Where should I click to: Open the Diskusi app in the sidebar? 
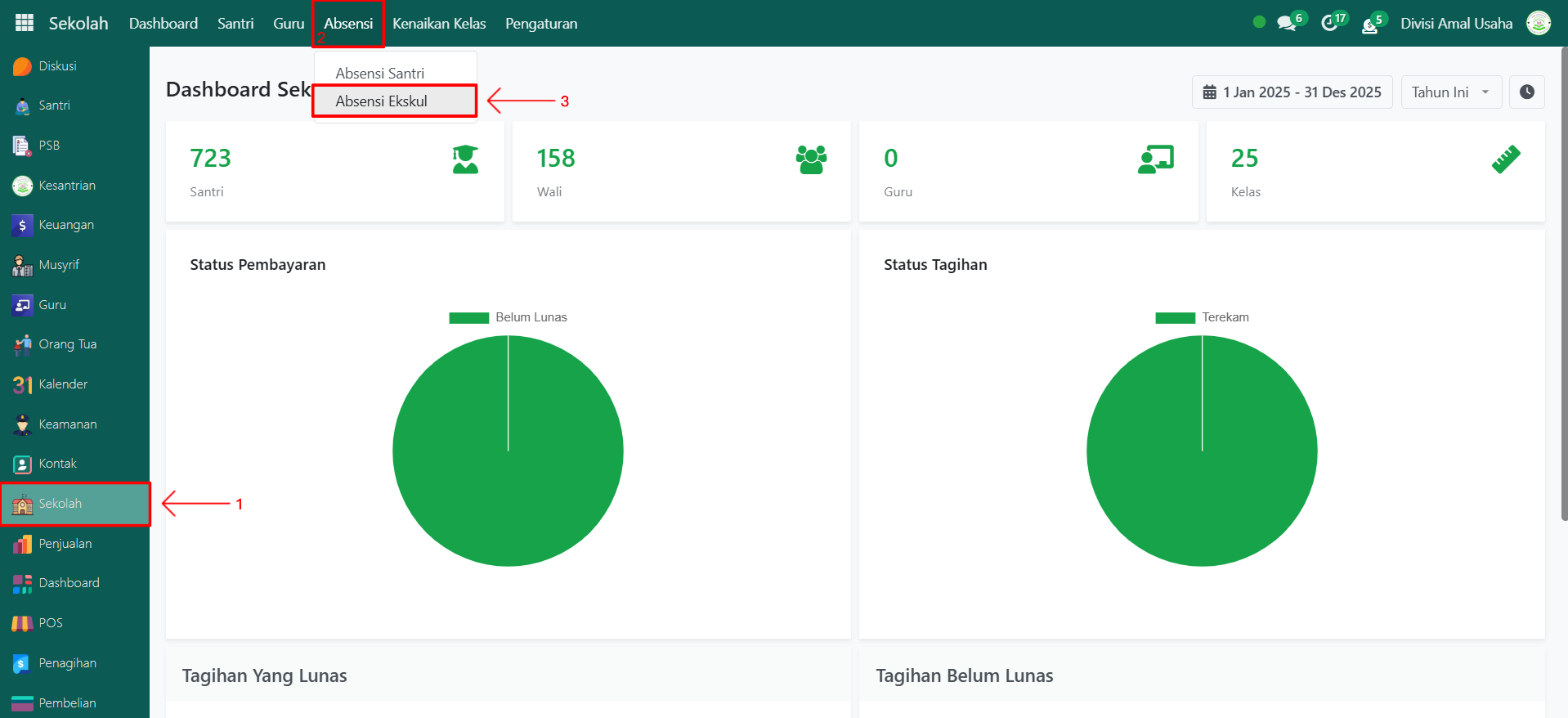tap(57, 66)
